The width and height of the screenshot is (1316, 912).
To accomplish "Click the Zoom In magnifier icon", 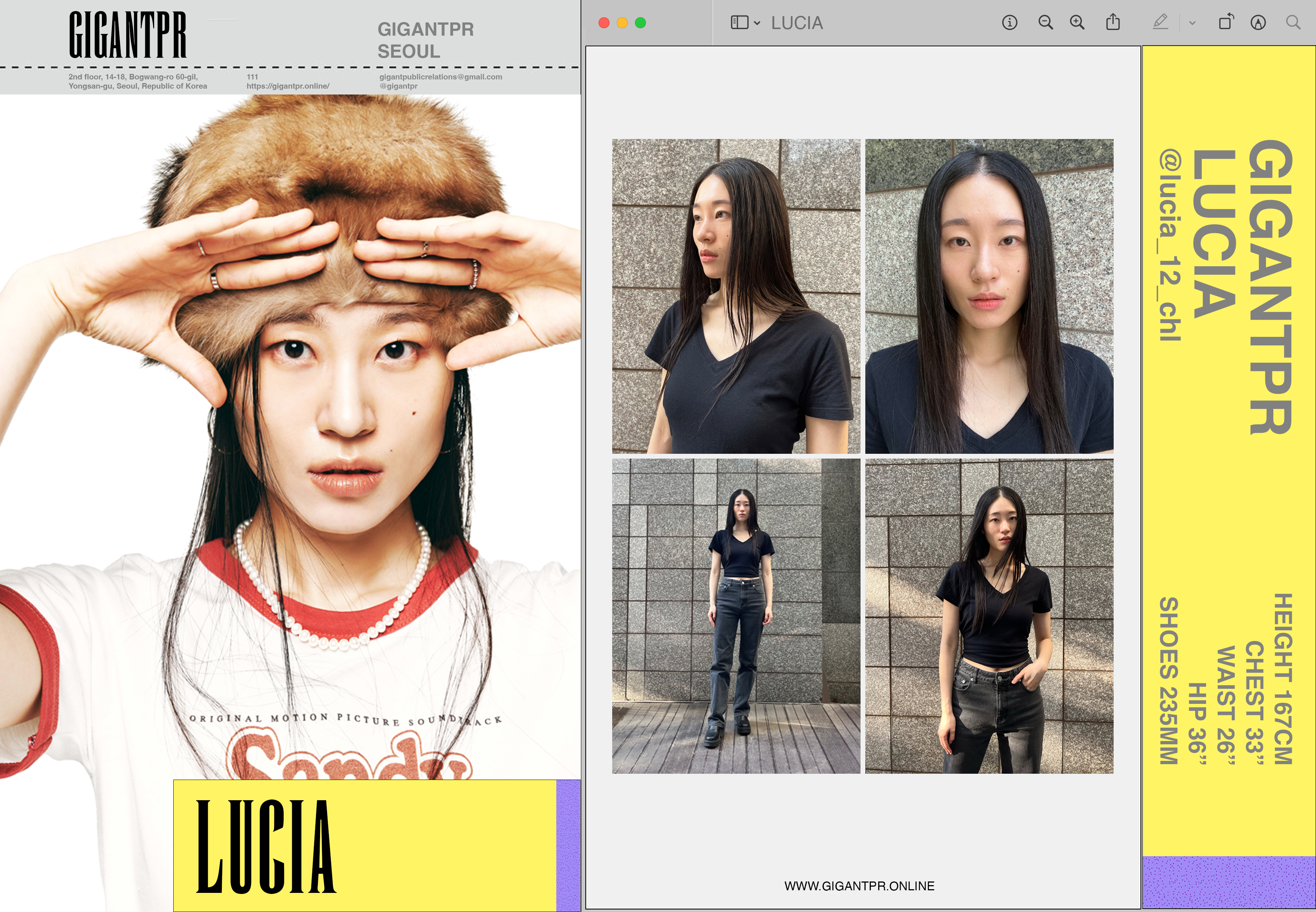I will (x=1077, y=23).
